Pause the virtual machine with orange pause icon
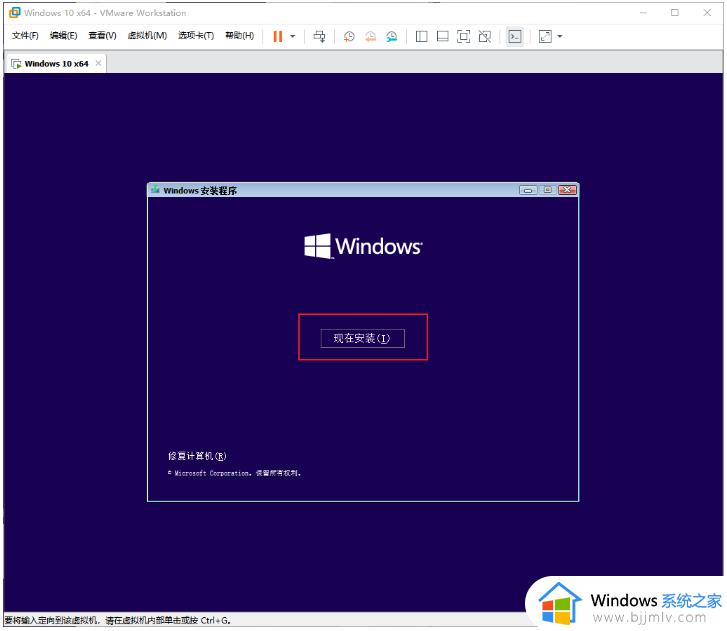The width and height of the screenshot is (727, 631). (278, 36)
